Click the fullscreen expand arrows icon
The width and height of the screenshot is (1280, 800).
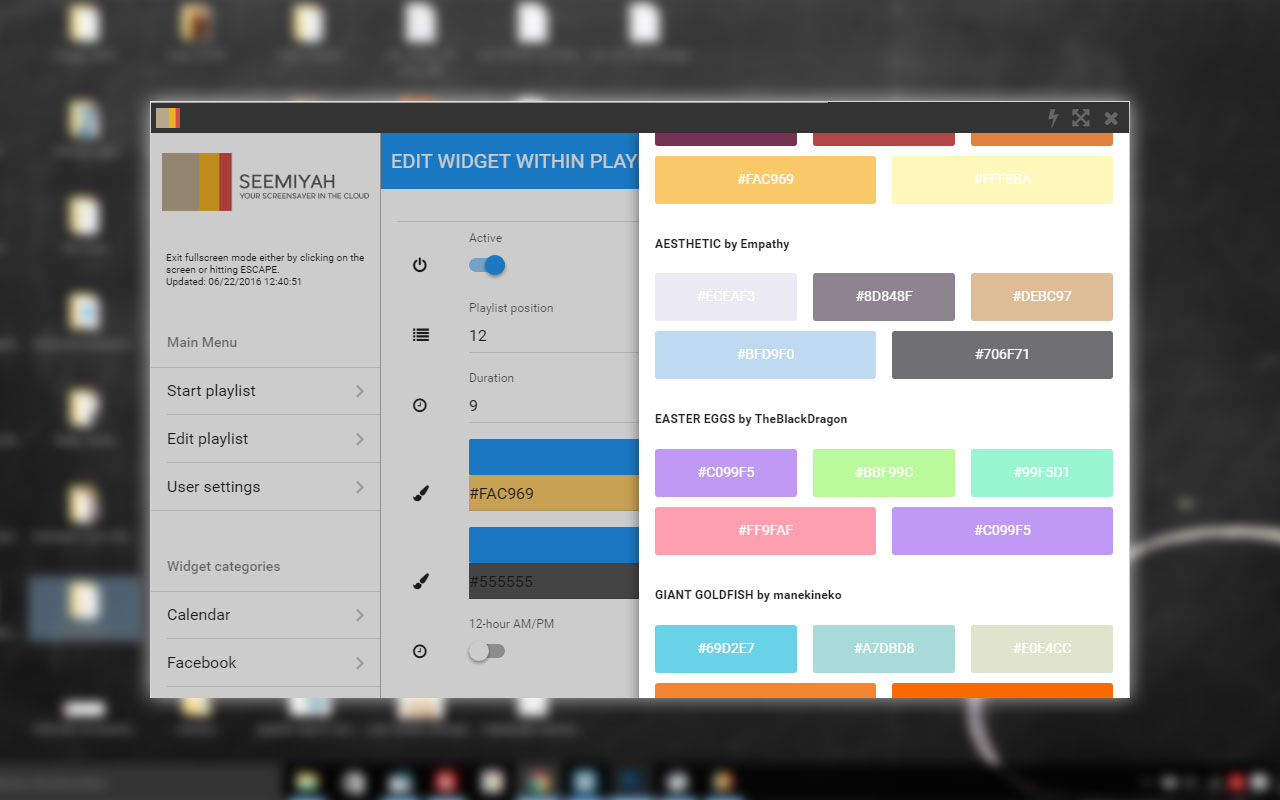pyautogui.click(x=1081, y=118)
